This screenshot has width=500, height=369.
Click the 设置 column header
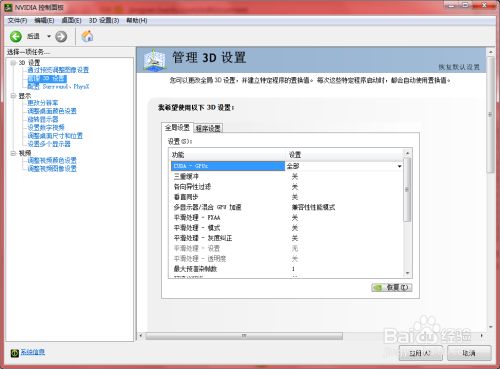pos(345,155)
